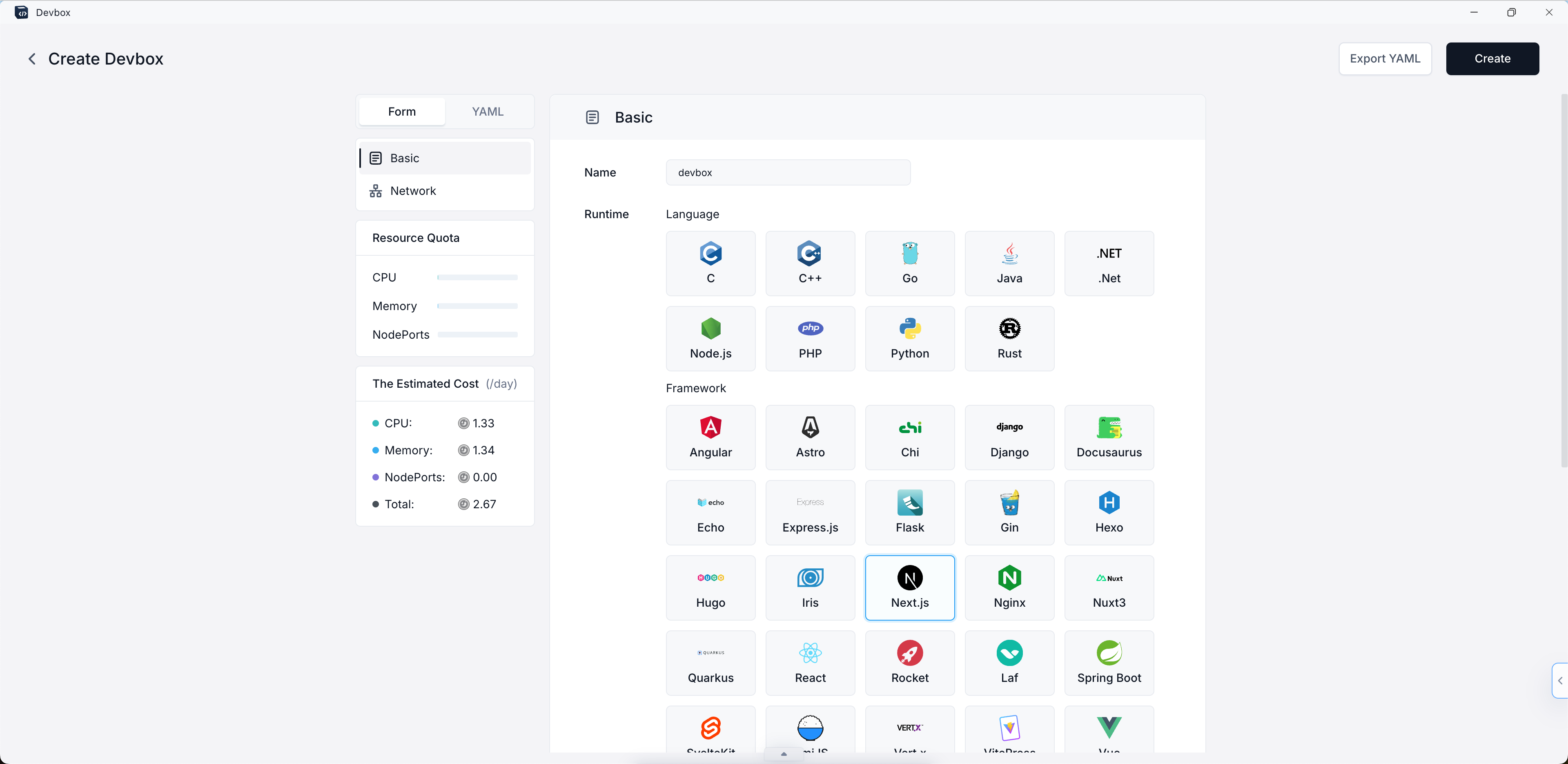Click the Devbox logo in the title bar

tap(21, 12)
